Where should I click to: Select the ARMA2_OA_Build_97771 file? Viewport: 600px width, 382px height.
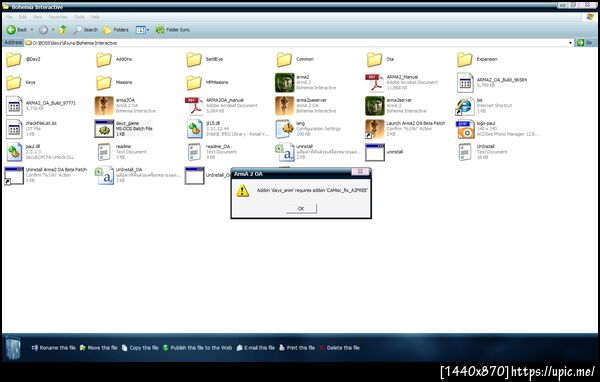tap(41, 106)
